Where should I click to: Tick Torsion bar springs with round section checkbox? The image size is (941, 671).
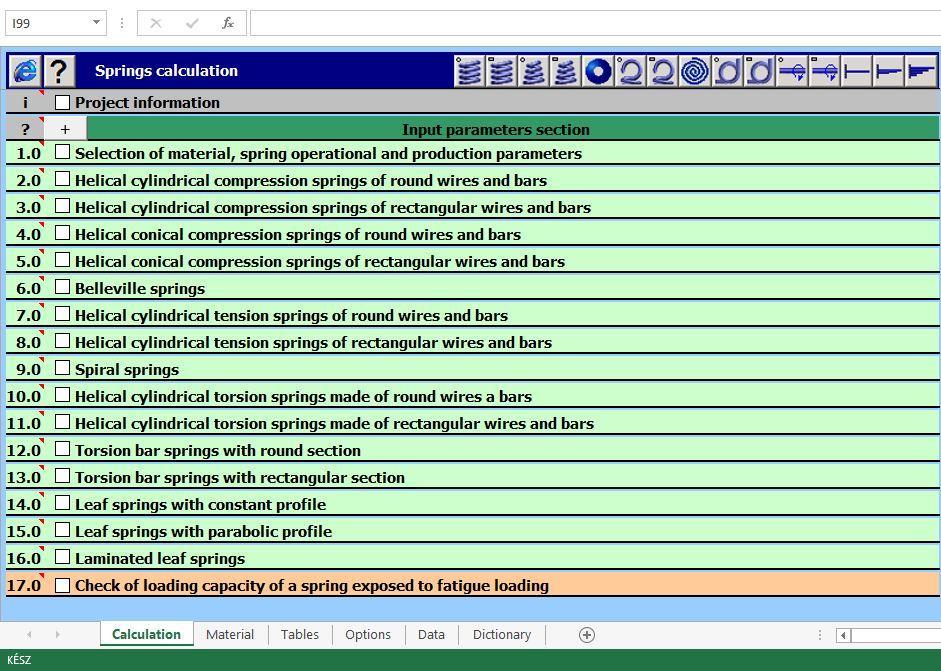pyautogui.click(x=62, y=449)
